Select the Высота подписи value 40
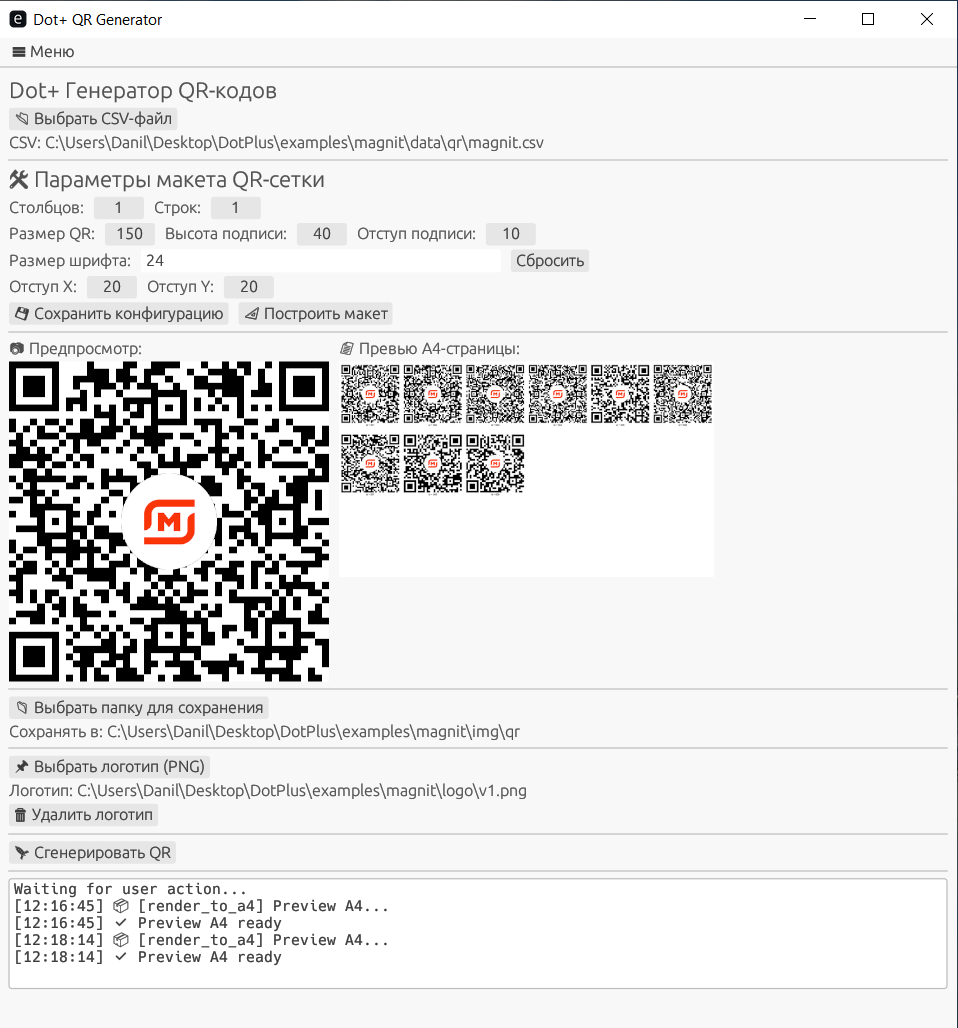958x1028 pixels. [321, 234]
